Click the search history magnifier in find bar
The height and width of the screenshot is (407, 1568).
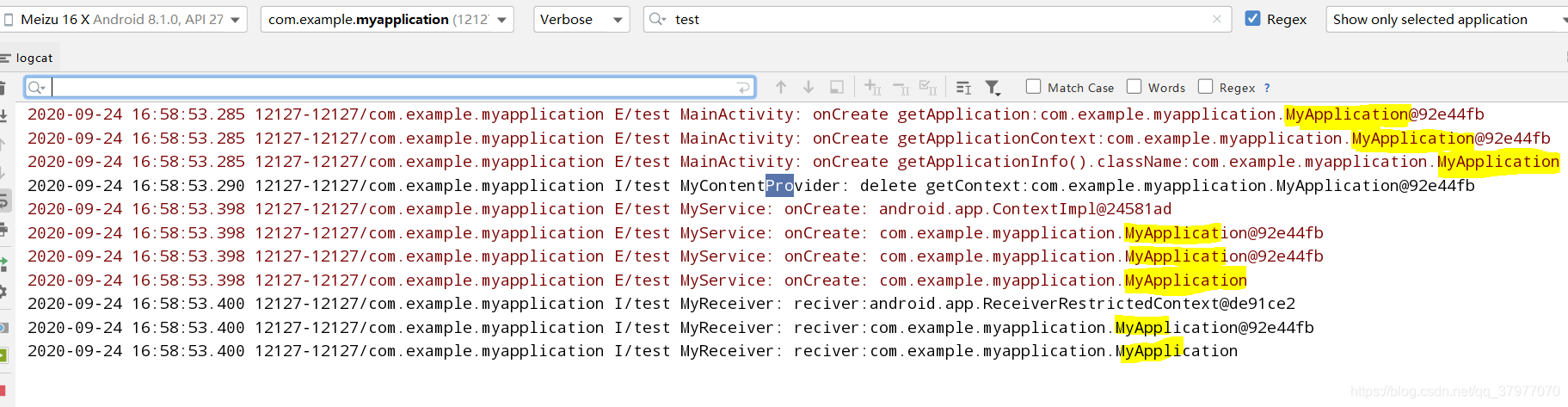35,87
